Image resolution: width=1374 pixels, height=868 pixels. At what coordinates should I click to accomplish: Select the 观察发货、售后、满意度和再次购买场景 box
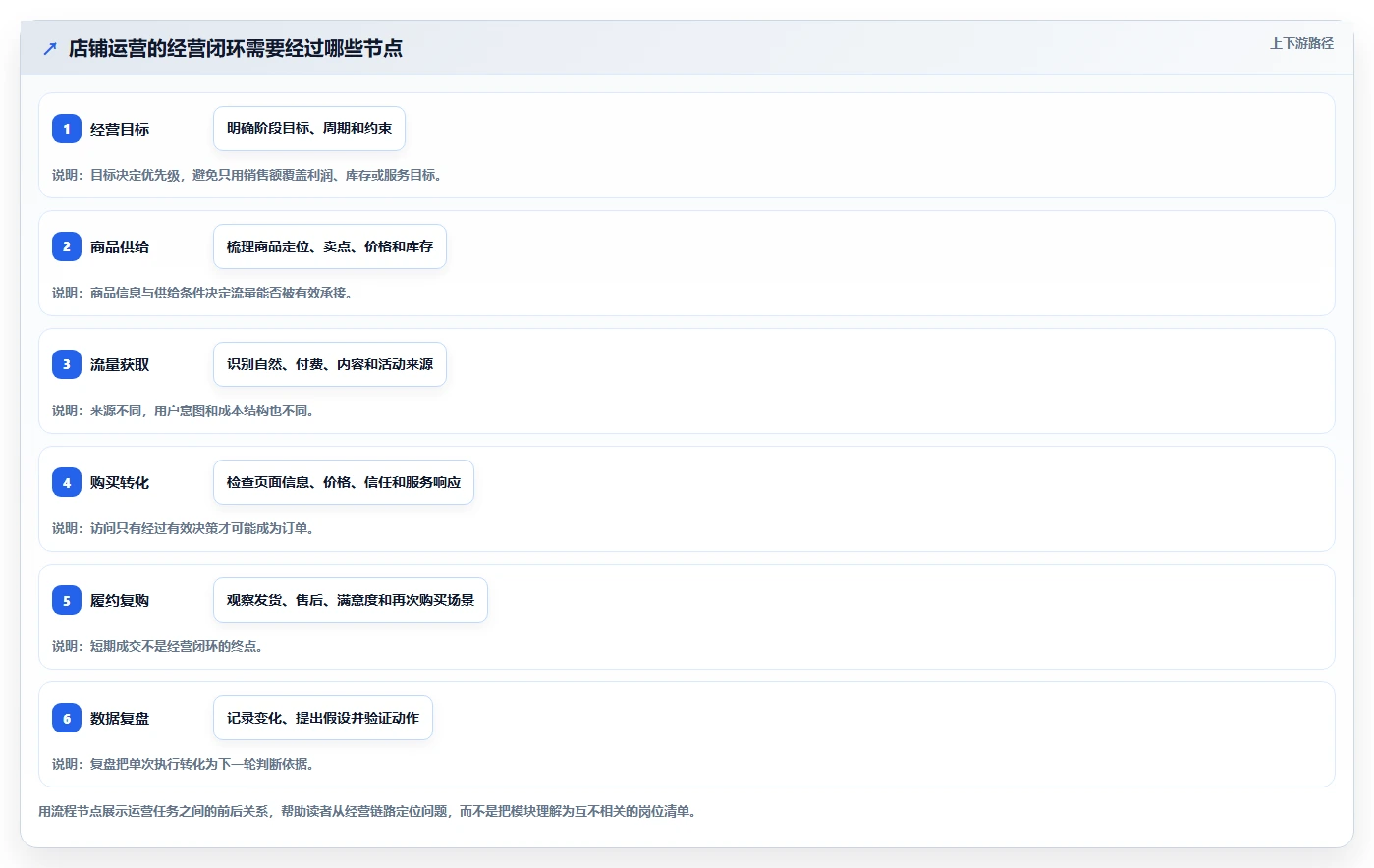coord(351,600)
